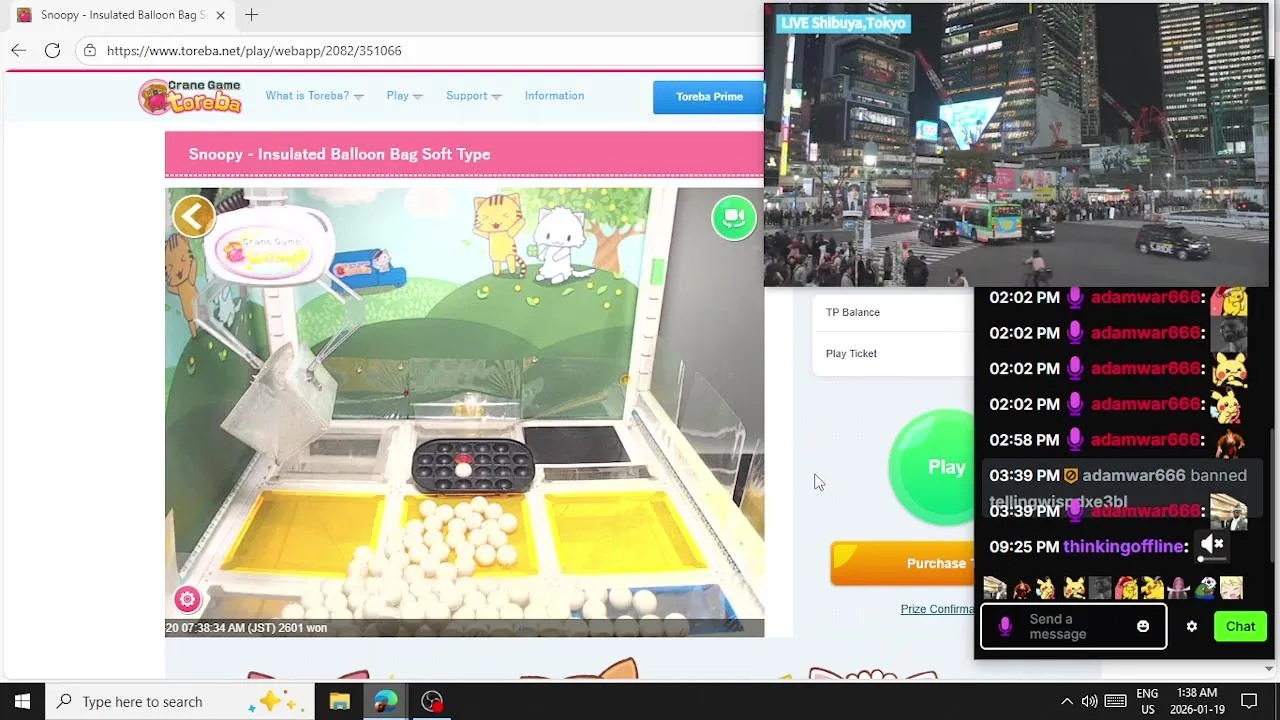This screenshot has width=1280, height=720.
Task: Select the gray portrait emote
Action: [x=1100, y=588]
